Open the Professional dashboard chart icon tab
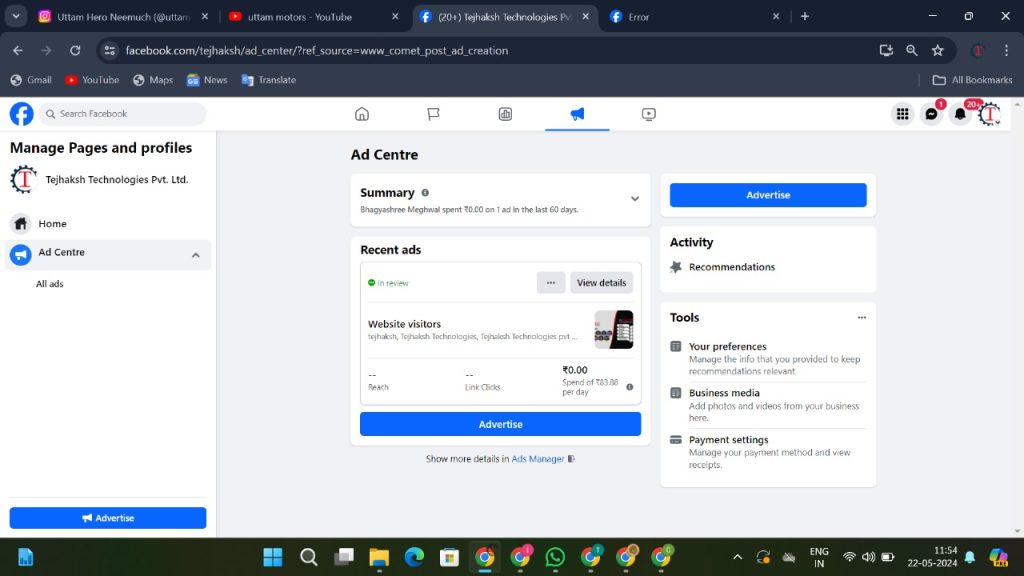Screen dimensions: 1024x576 [x=505, y=114]
